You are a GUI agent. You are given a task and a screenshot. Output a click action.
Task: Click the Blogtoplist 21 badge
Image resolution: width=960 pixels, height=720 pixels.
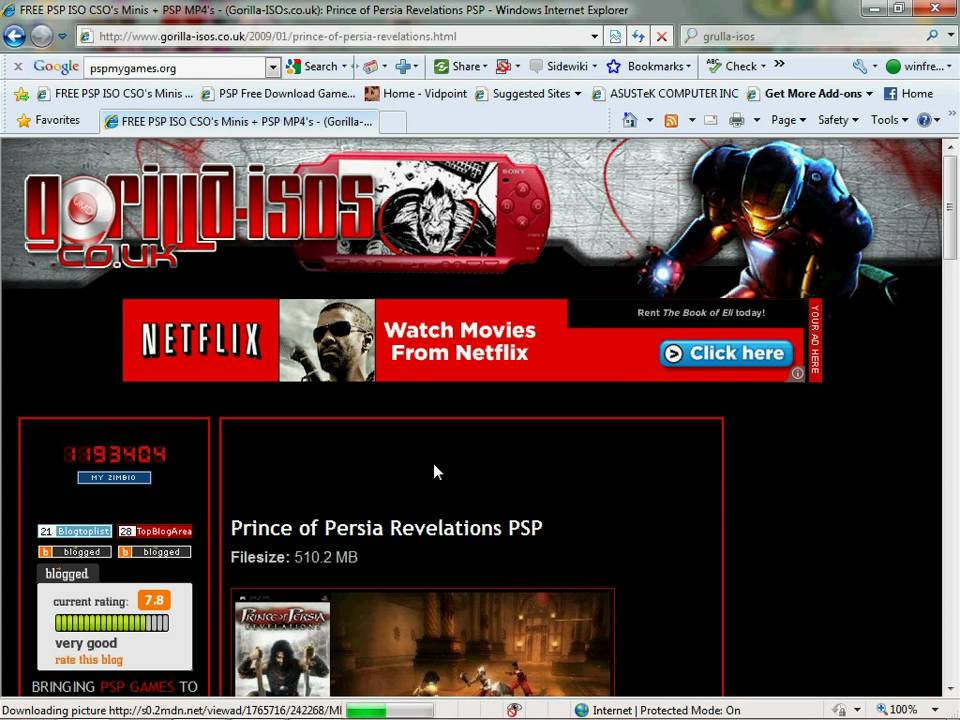pos(75,531)
